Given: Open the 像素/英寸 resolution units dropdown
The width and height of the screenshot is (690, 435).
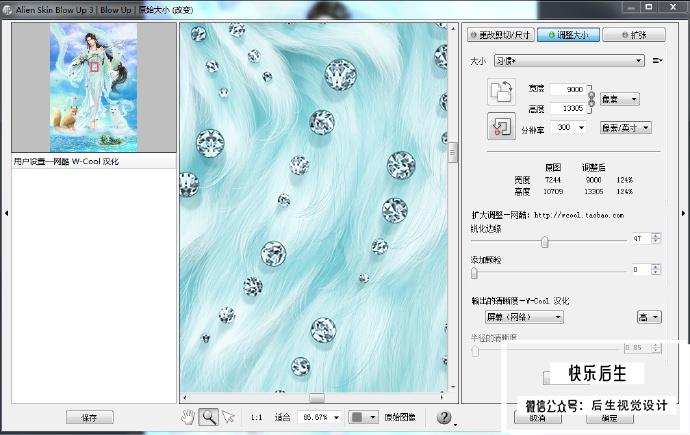Looking at the screenshot, I should click(x=626, y=128).
